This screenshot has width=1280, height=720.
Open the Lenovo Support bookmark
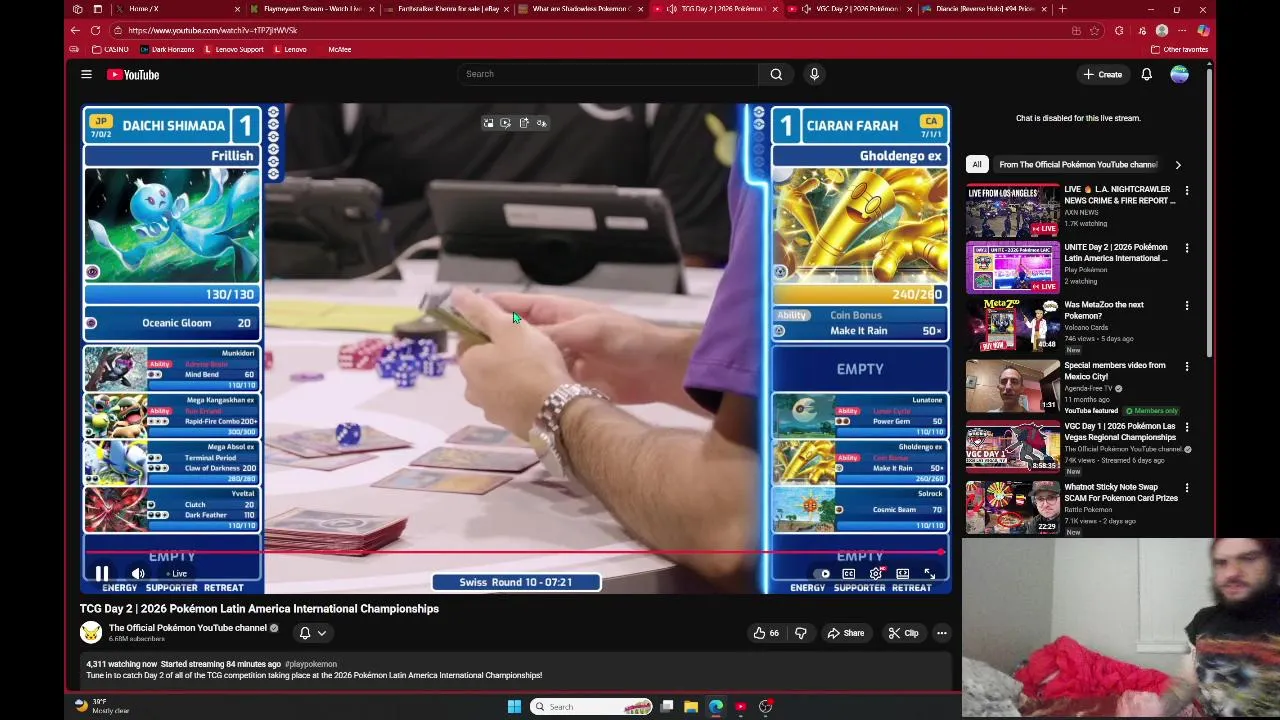click(233, 49)
